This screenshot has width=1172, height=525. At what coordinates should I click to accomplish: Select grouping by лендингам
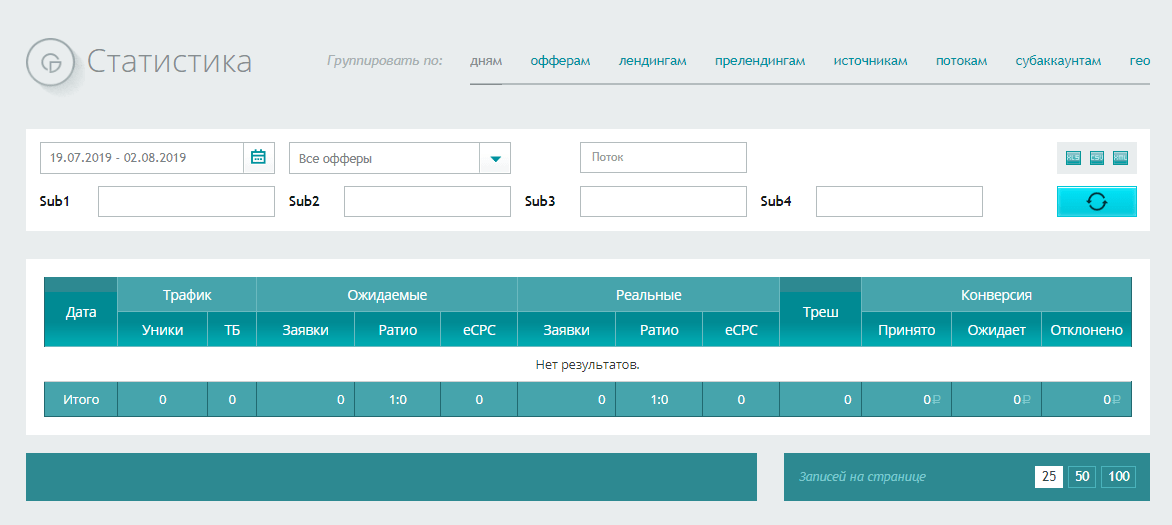click(652, 61)
